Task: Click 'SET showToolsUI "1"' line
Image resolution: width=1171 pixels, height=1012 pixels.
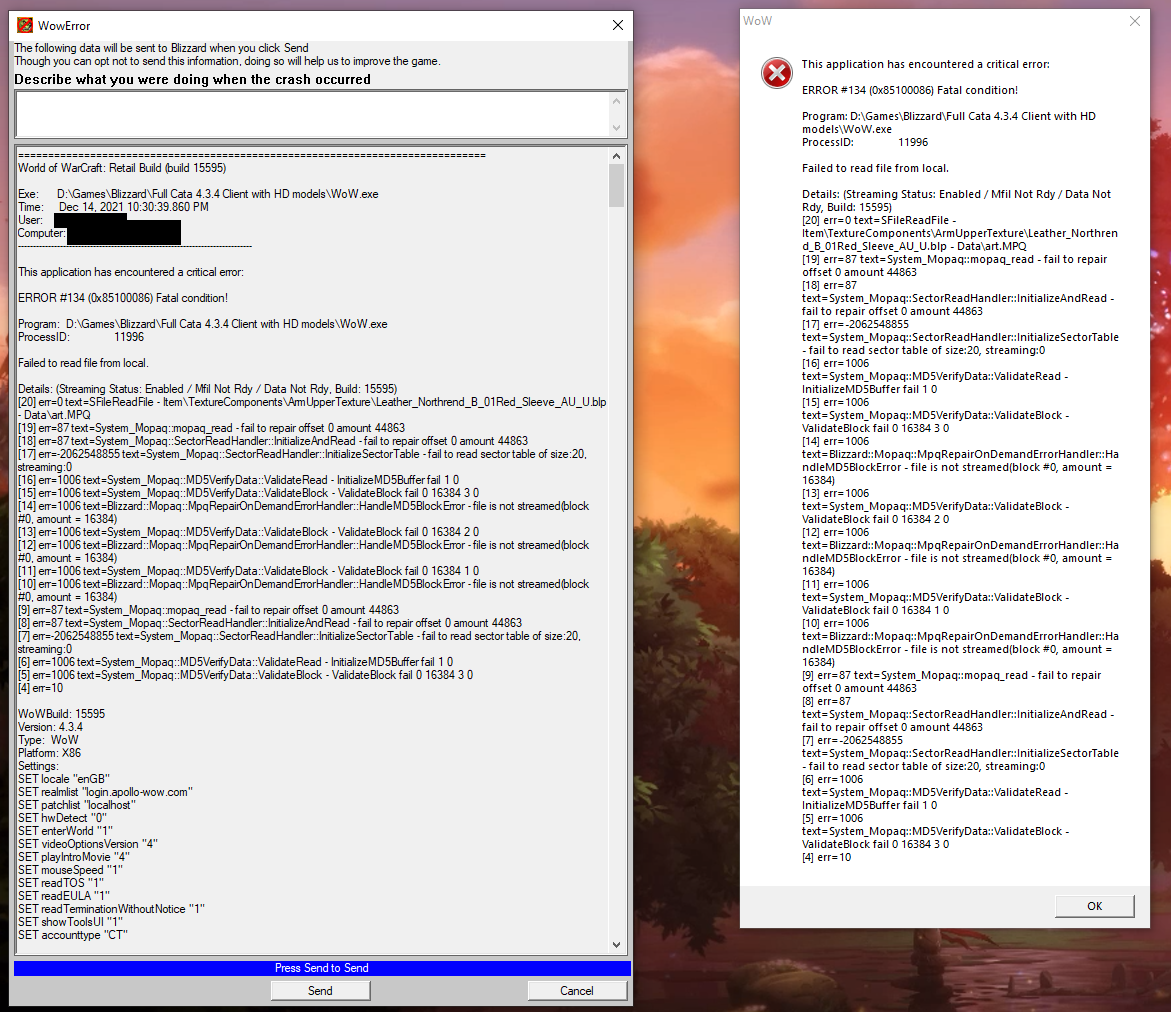Action: (x=70, y=922)
